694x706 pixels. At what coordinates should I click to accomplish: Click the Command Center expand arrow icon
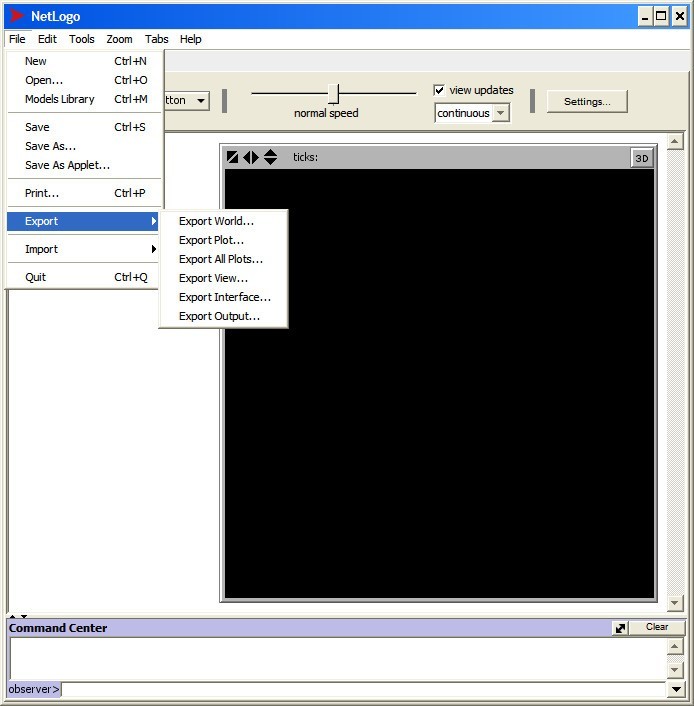[x=620, y=628]
